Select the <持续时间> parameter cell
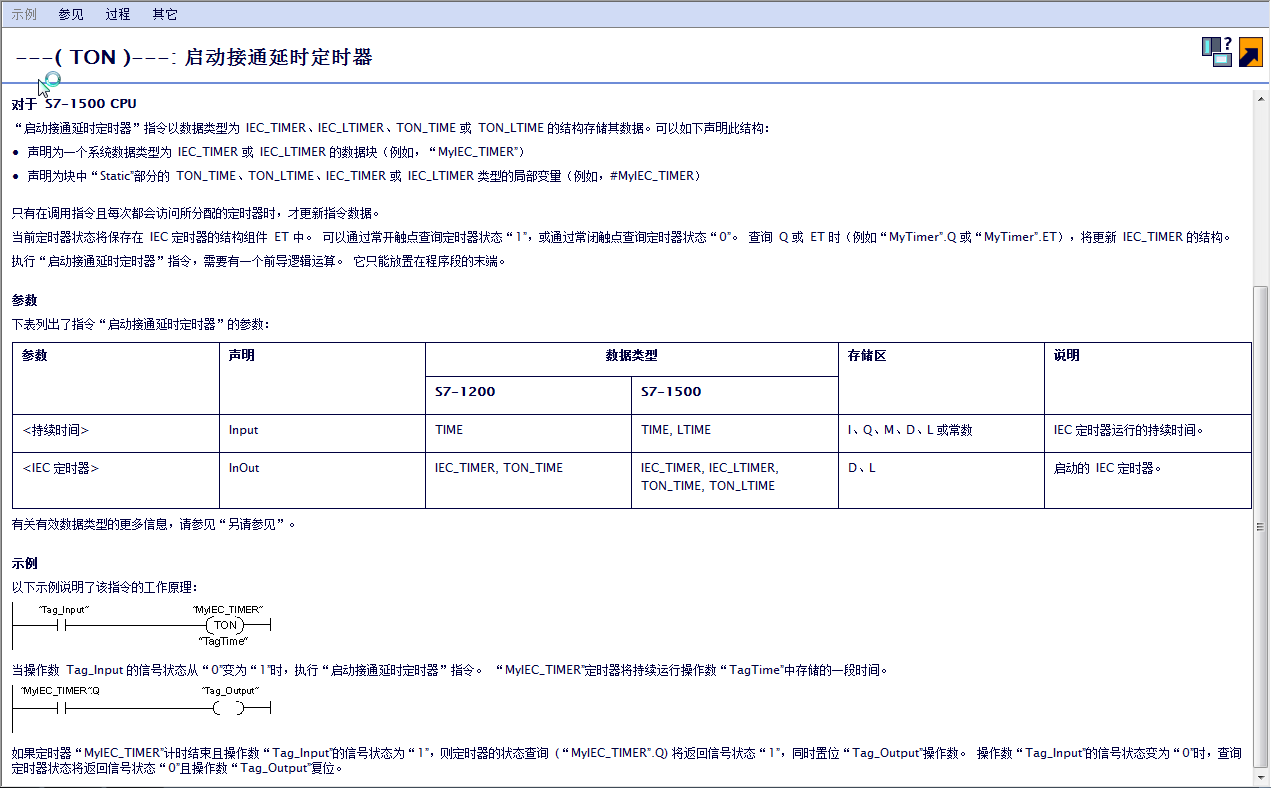This screenshot has height=788, width=1271. point(56,430)
